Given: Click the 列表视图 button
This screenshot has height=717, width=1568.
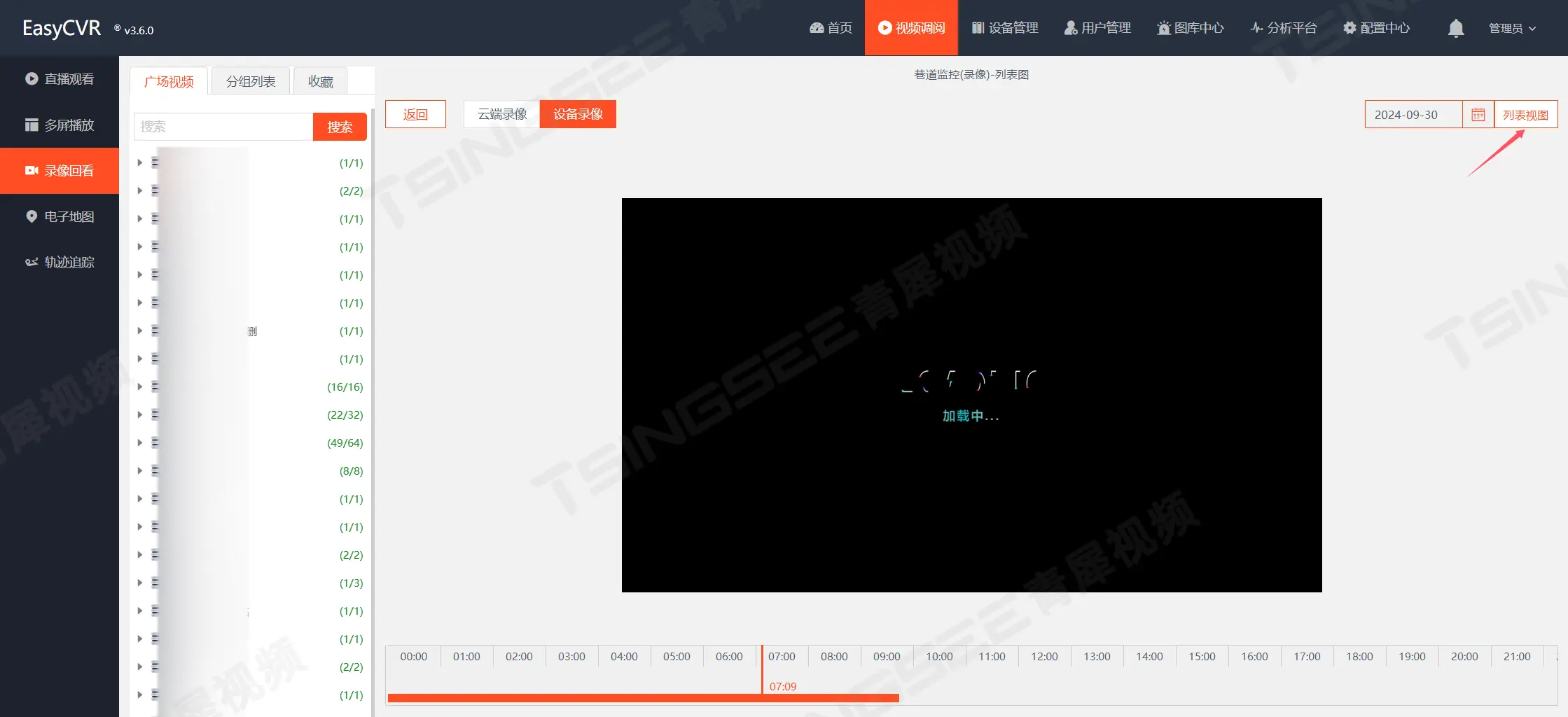Looking at the screenshot, I should point(1525,115).
